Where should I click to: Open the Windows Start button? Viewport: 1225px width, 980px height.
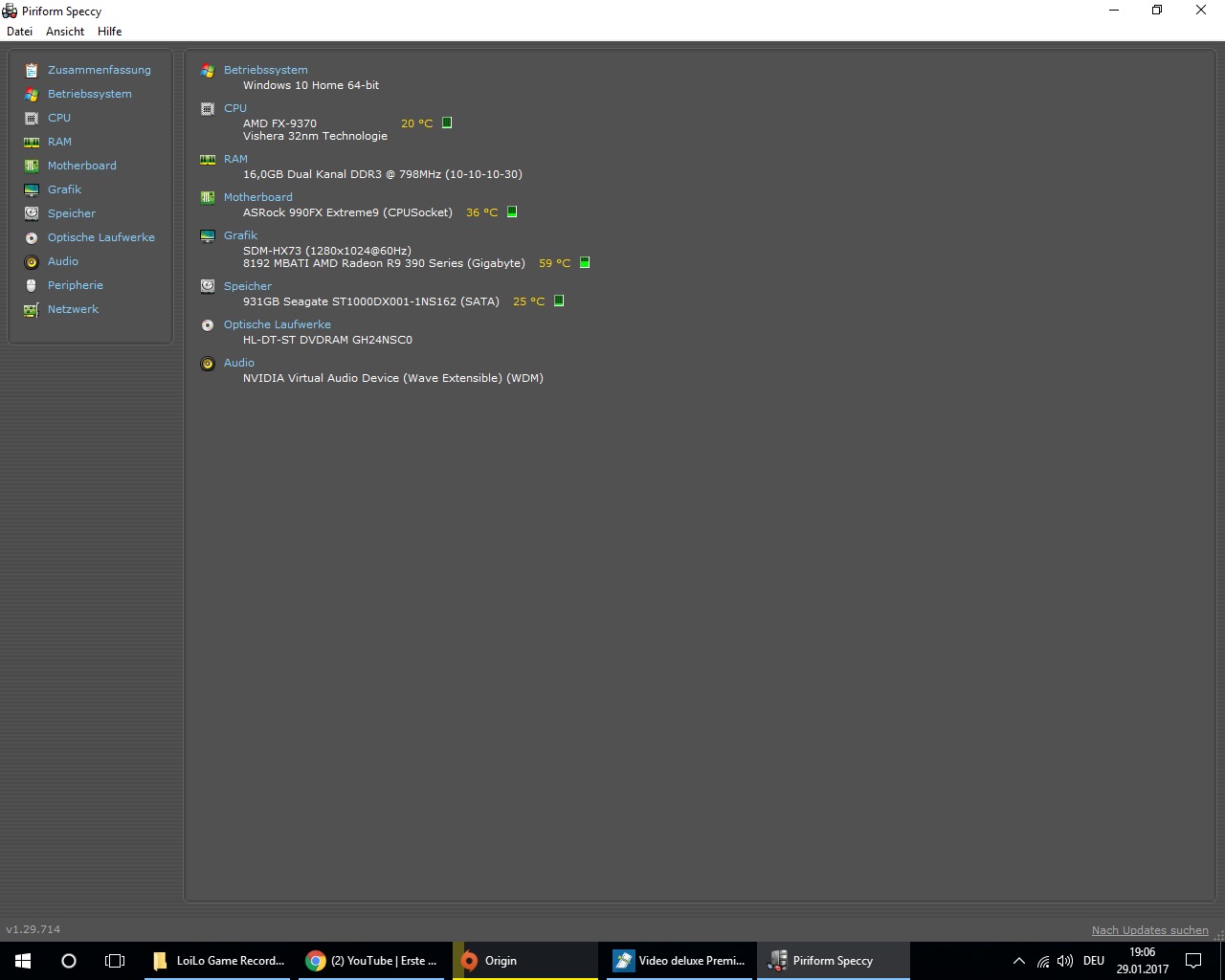point(23,961)
